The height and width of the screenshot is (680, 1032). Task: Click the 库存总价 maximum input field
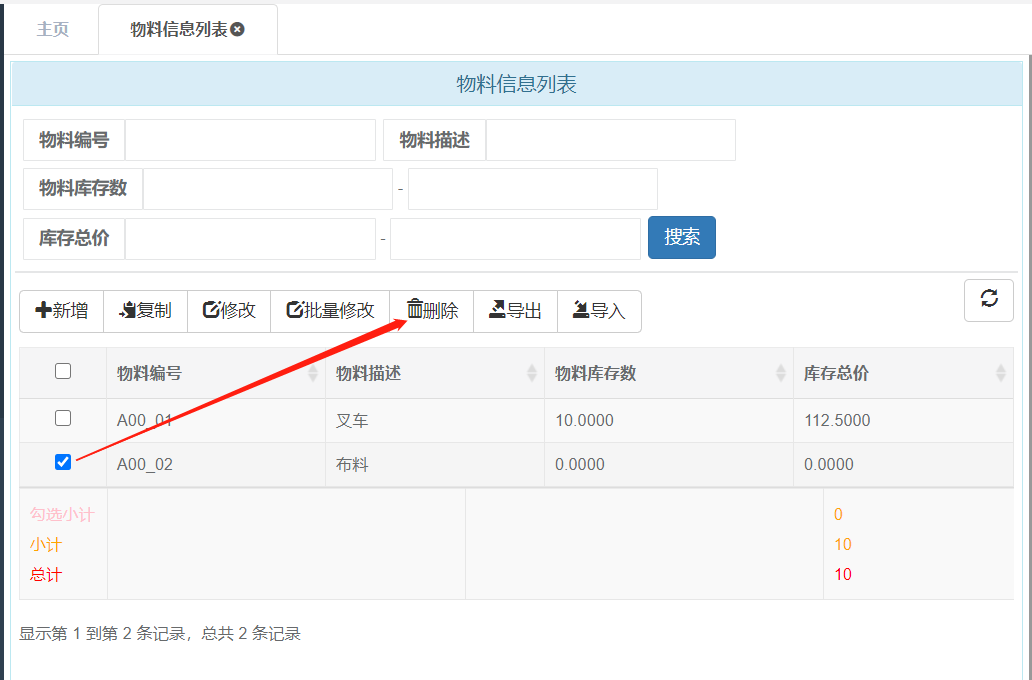pos(515,239)
